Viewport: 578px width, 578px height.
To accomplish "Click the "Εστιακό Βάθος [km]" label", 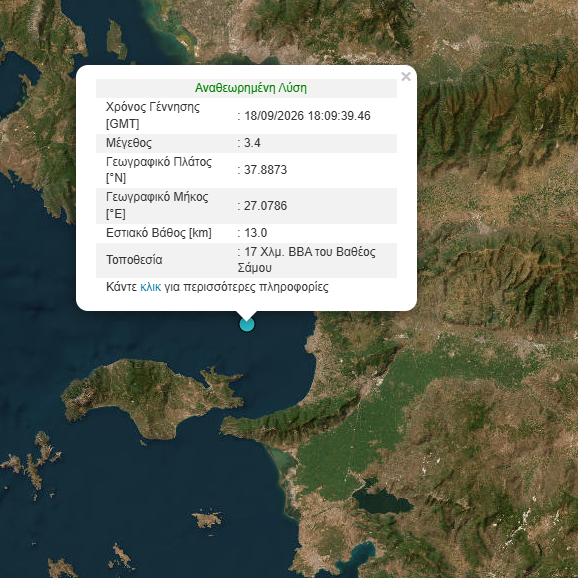I will tap(159, 233).
